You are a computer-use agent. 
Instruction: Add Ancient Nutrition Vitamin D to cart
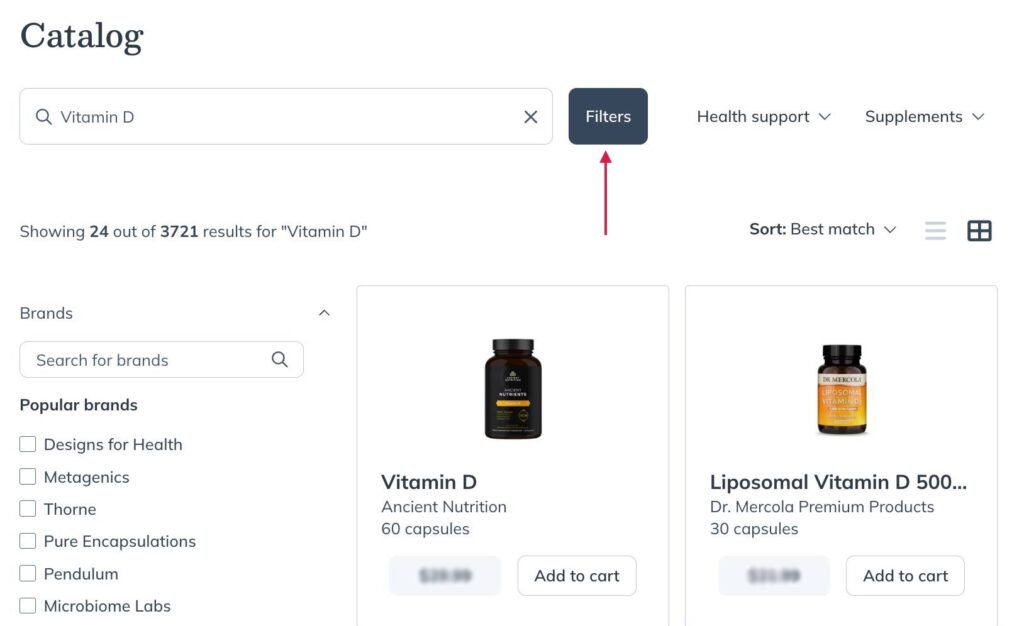577,576
